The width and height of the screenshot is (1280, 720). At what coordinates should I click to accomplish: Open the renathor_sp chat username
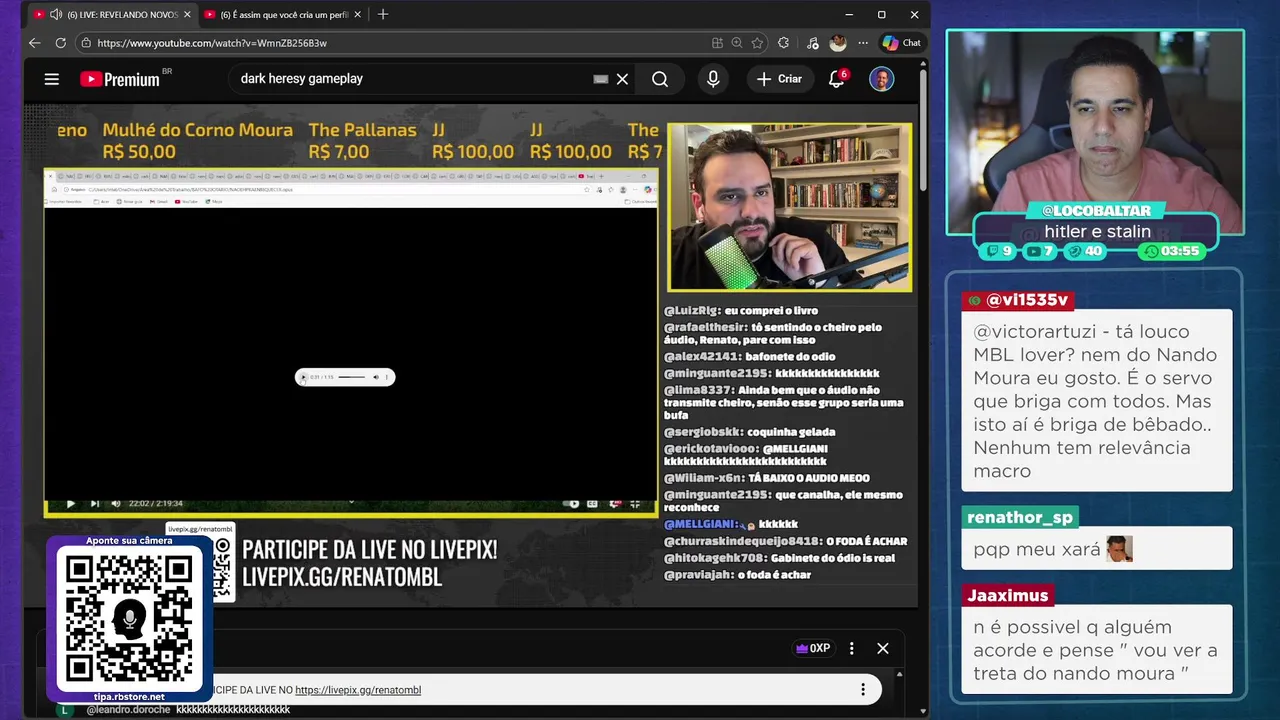pyautogui.click(x=1019, y=517)
